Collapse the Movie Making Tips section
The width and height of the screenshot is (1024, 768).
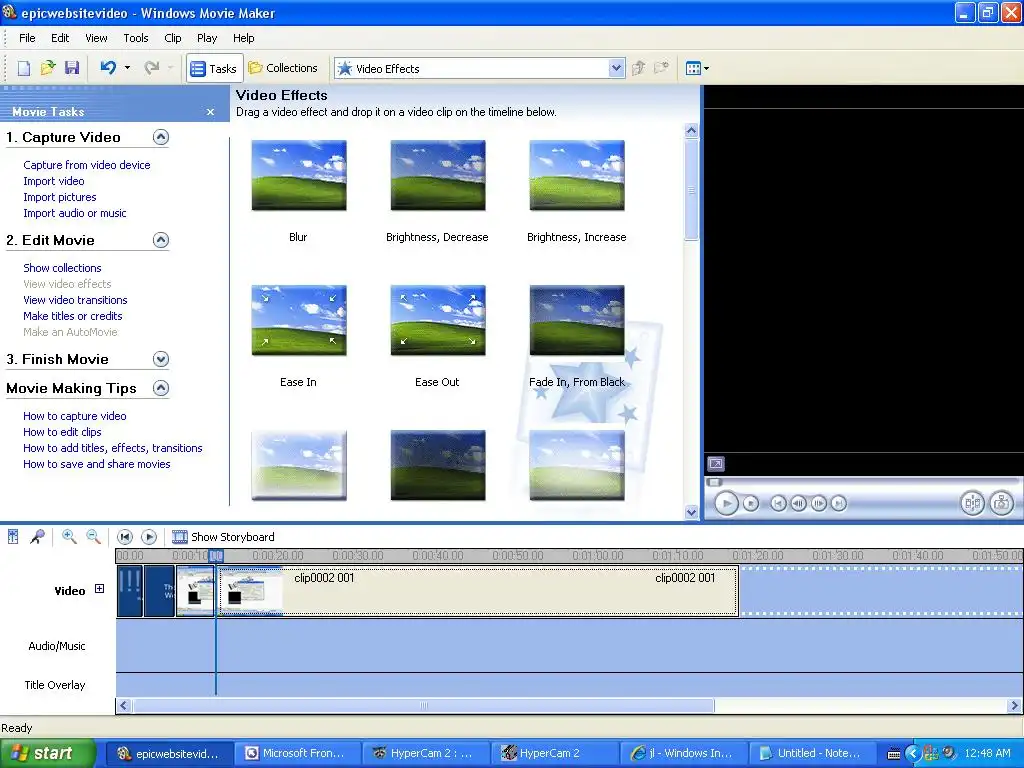(161, 389)
